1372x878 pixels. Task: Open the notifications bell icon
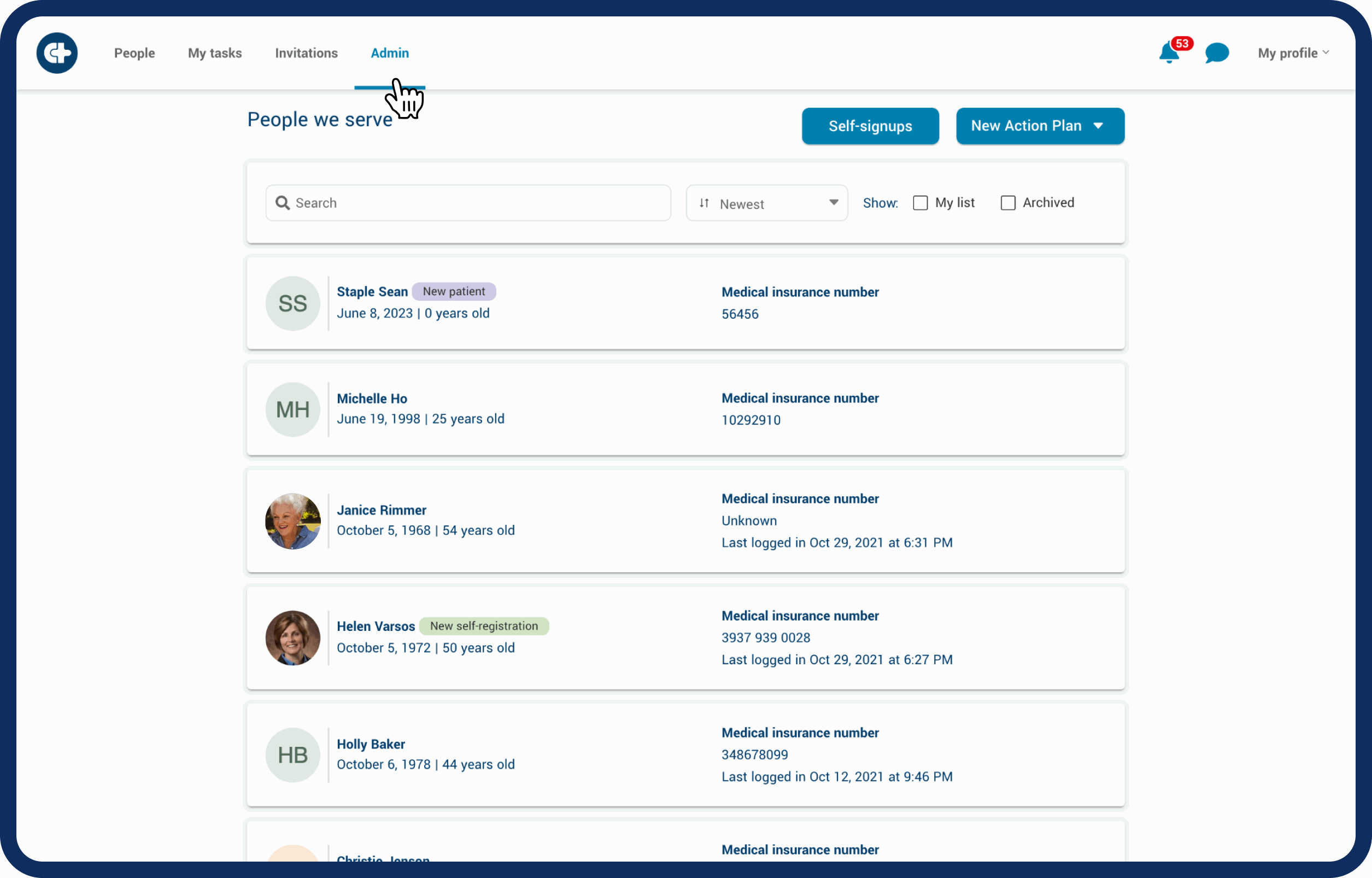1168,53
